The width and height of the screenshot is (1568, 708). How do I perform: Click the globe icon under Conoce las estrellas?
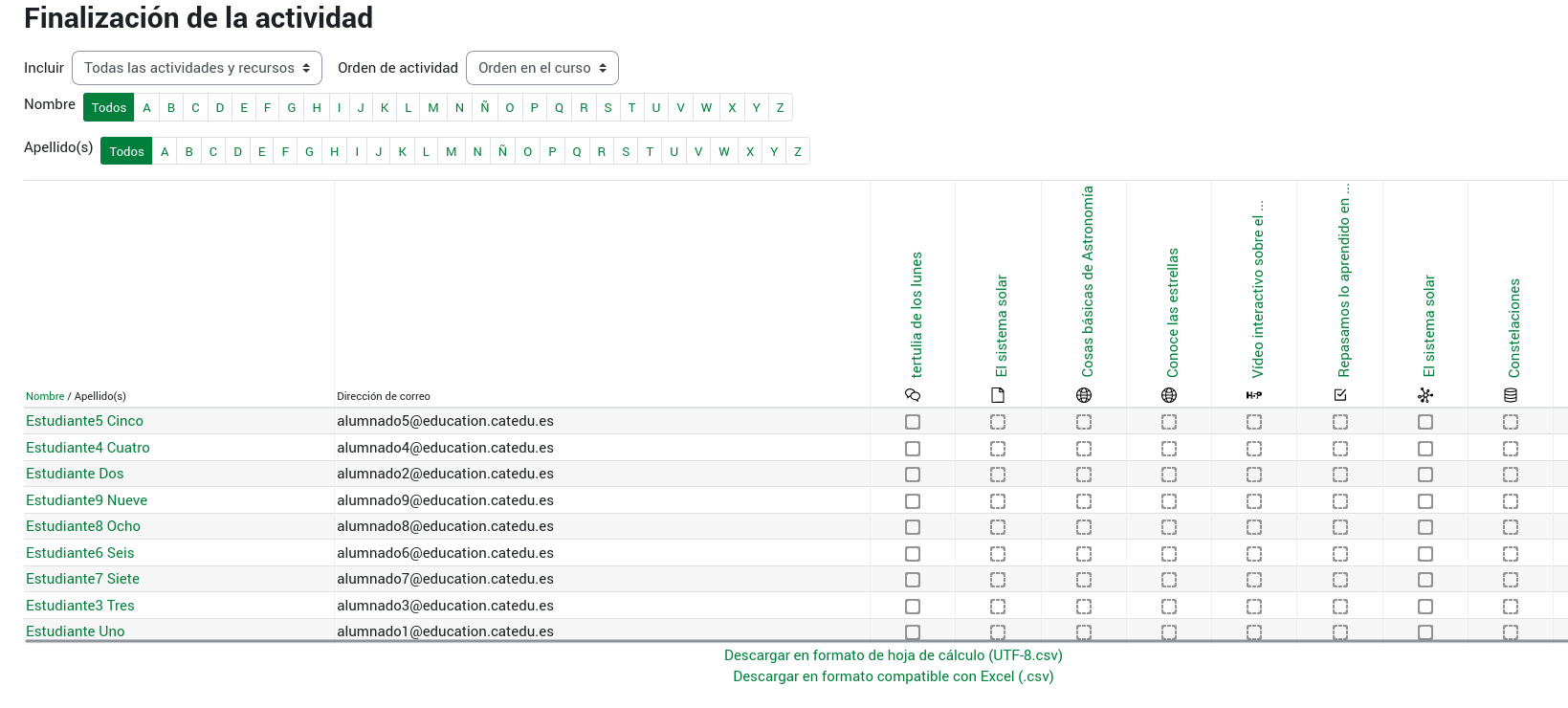(1169, 395)
